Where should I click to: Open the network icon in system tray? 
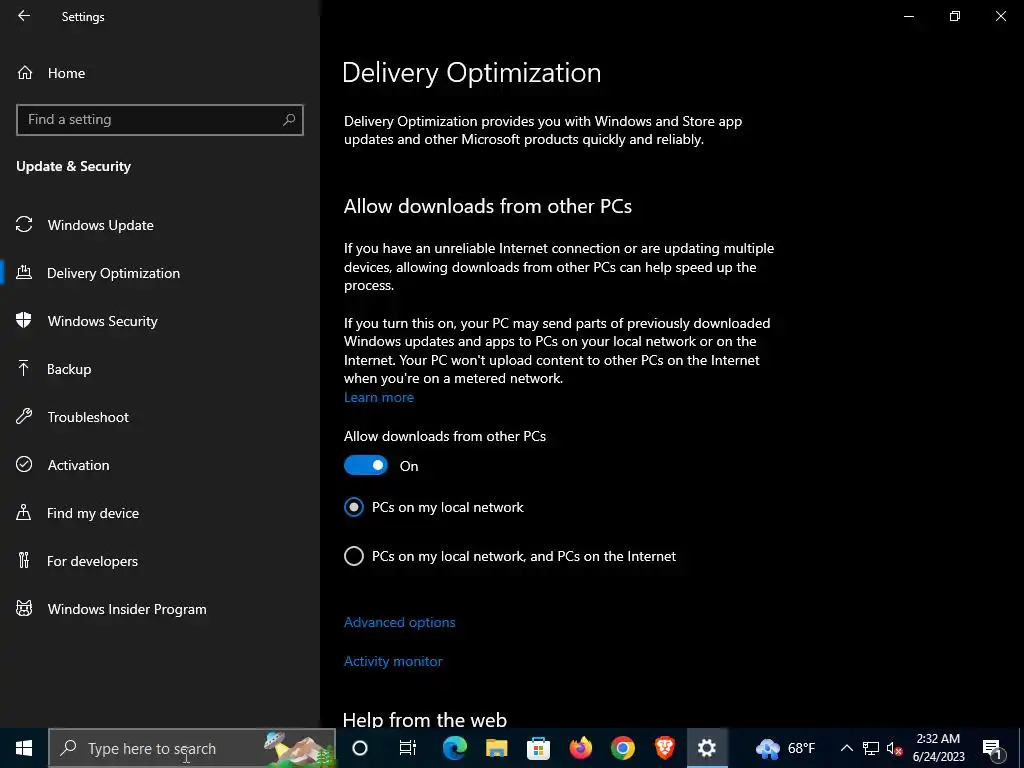[x=871, y=748]
